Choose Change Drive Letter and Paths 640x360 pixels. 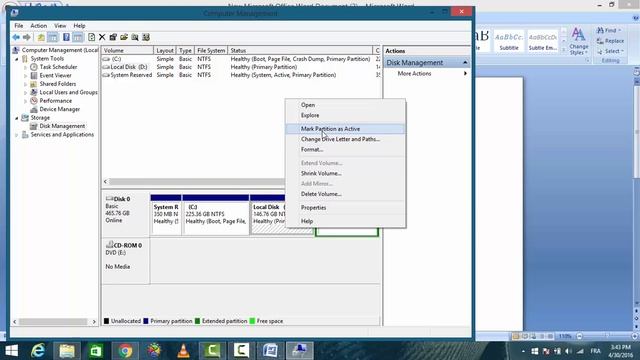click(x=345, y=139)
